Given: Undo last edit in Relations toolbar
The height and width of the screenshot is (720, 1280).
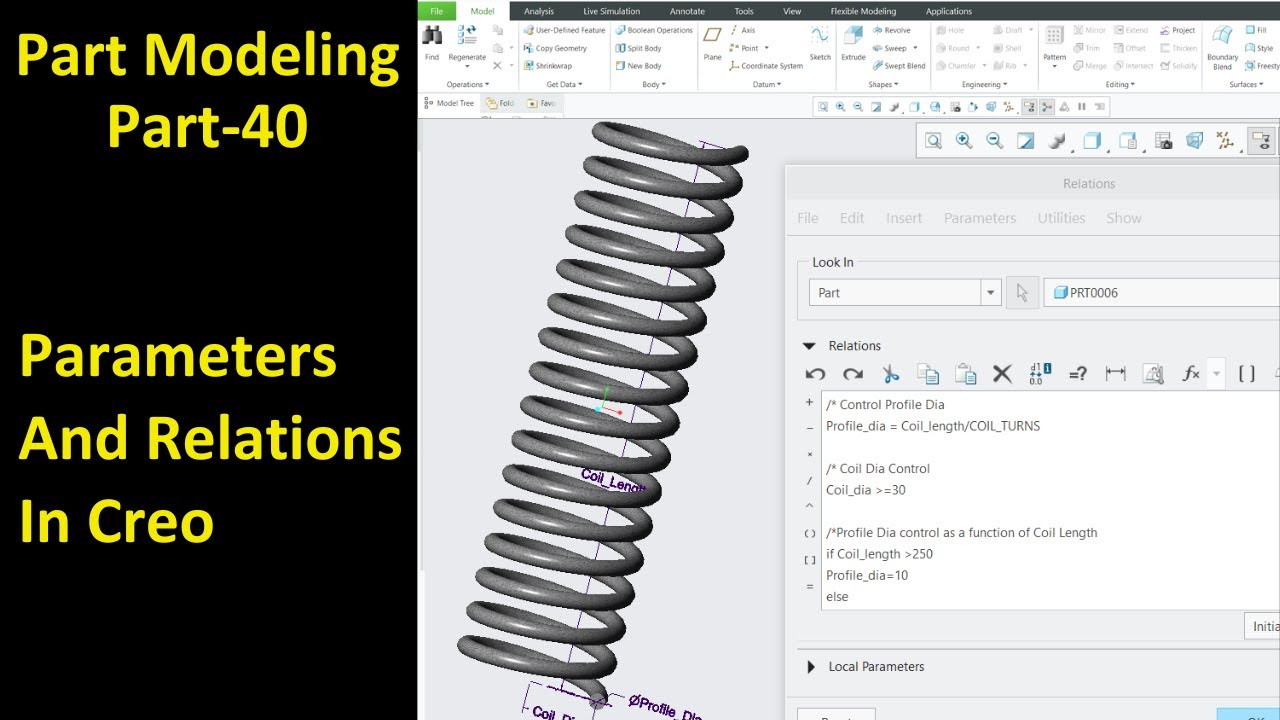Looking at the screenshot, I should pyautogui.click(x=815, y=374).
